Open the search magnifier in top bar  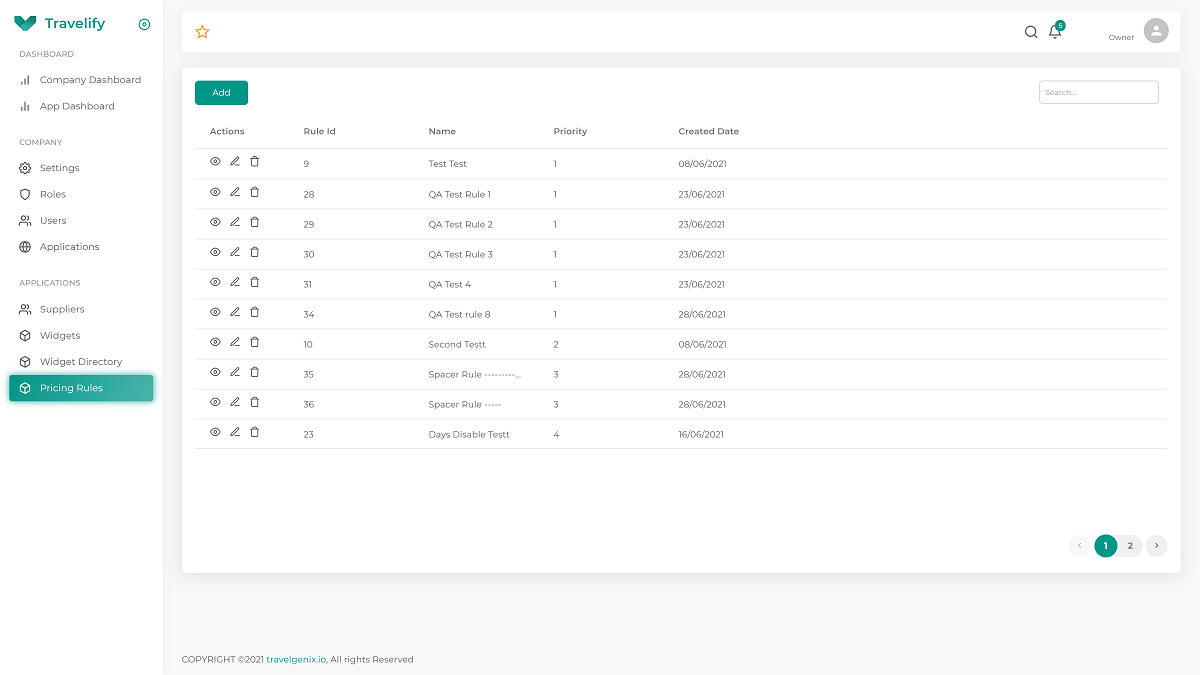tap(1031, 32)
